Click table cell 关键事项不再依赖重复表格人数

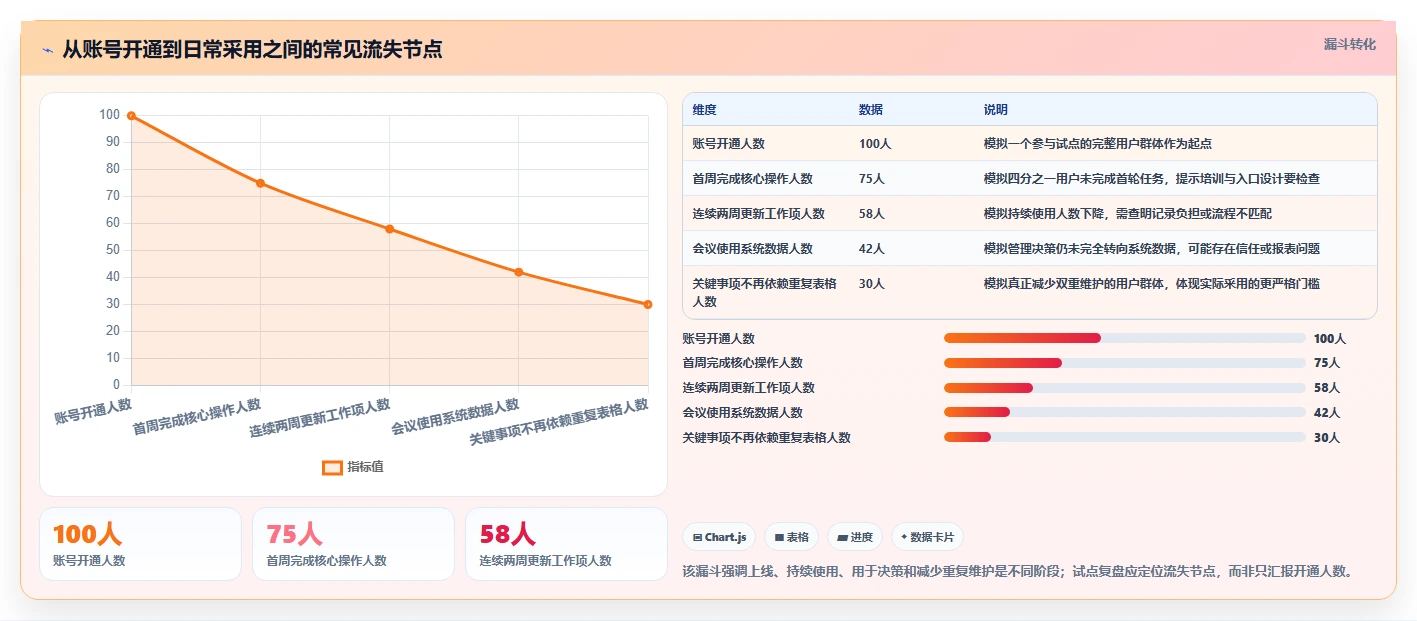point(764,292)
